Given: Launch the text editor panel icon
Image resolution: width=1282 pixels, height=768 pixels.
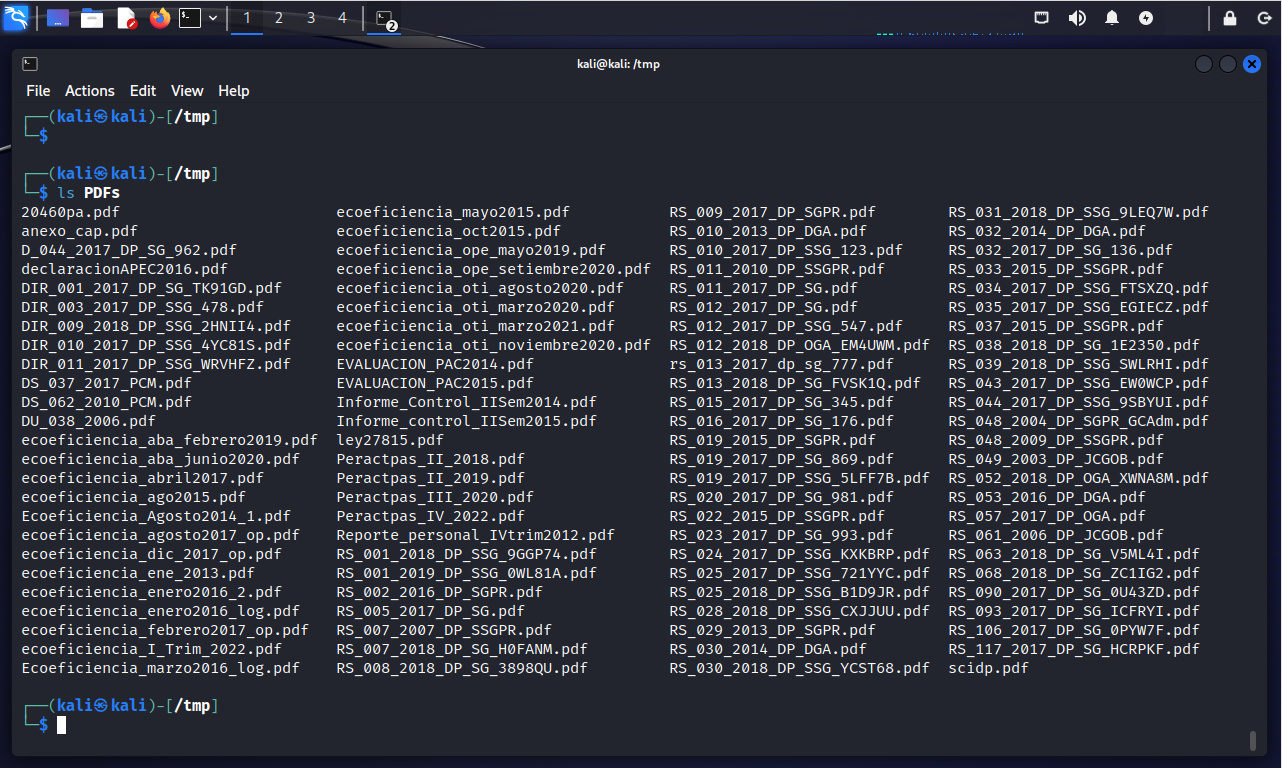Looking at the screenshot, I should click(126, 18).
